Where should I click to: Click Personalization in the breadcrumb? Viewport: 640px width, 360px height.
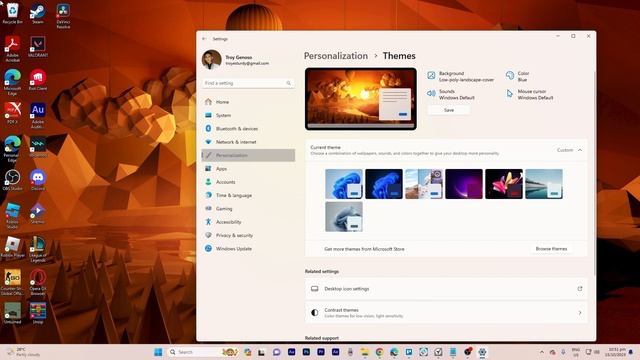coord(336,56)
